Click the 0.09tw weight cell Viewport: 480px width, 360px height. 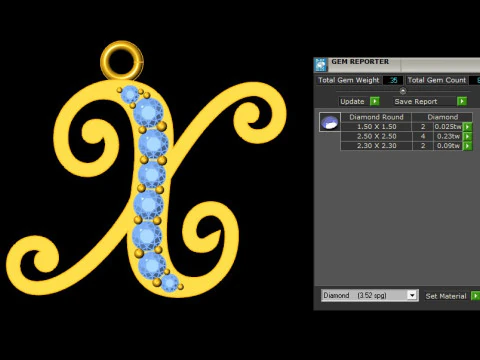[x=448, y=146]
